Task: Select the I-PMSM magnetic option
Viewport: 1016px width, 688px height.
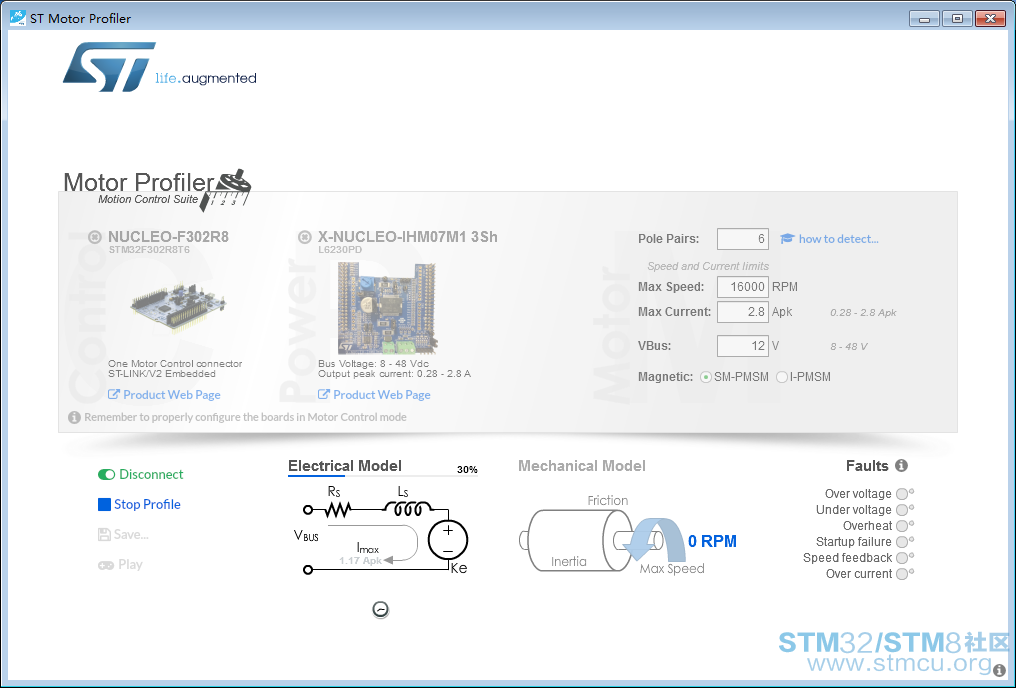Action: click(x=782, y=377)
